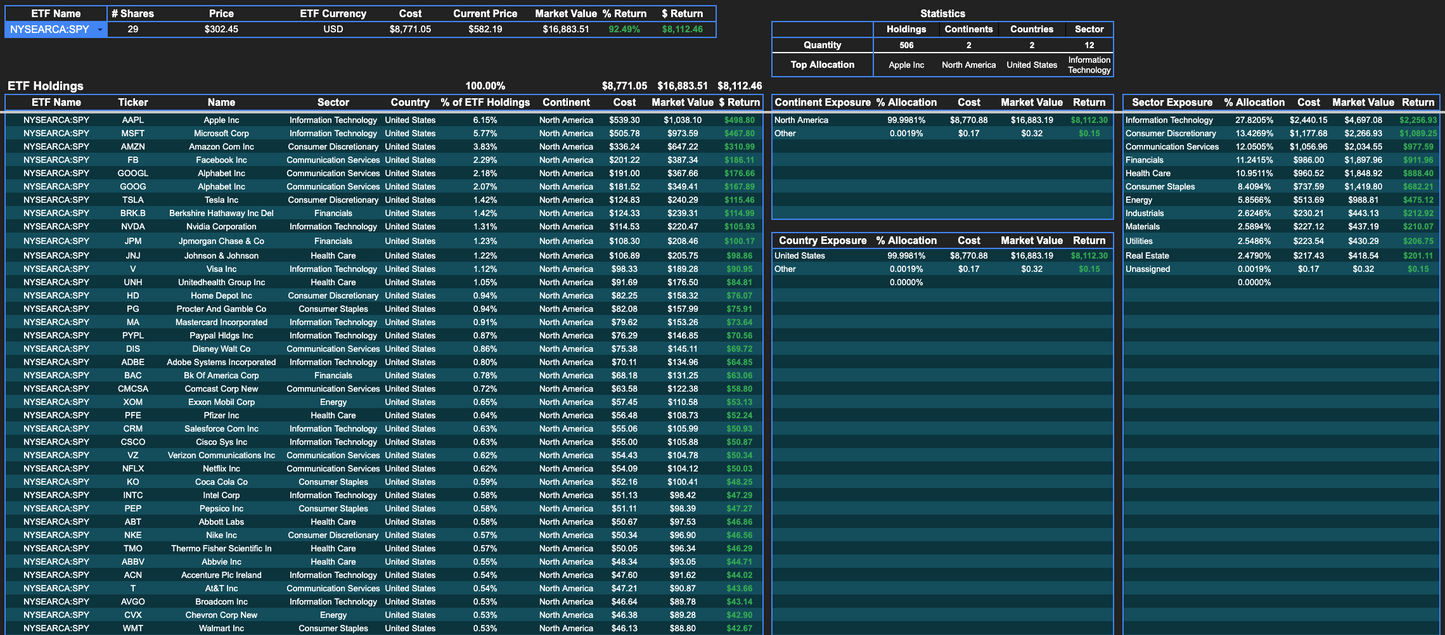The height and width of the screenshot is (635, 1445).
Task: Select the GOOGL ticker cell
Action: tap(133, 173)
